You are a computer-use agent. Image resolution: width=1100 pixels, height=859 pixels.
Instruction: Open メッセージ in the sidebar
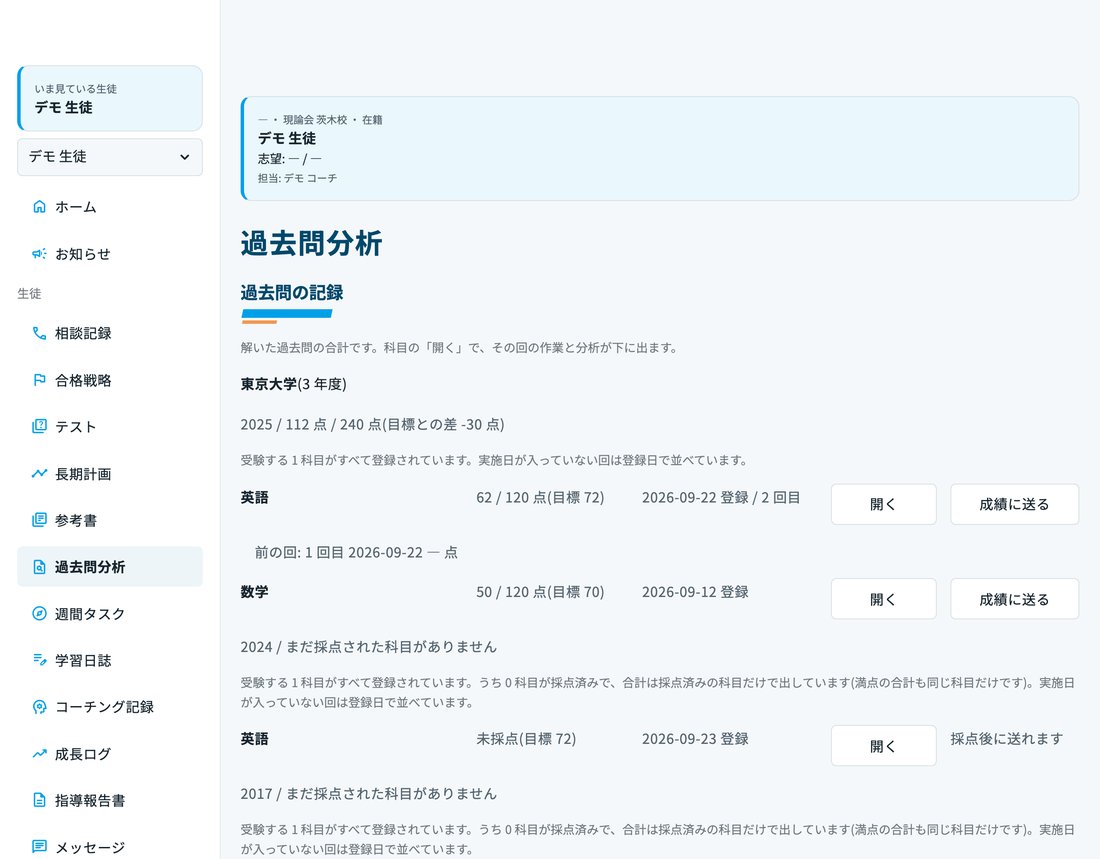click(x=110, y=846)
